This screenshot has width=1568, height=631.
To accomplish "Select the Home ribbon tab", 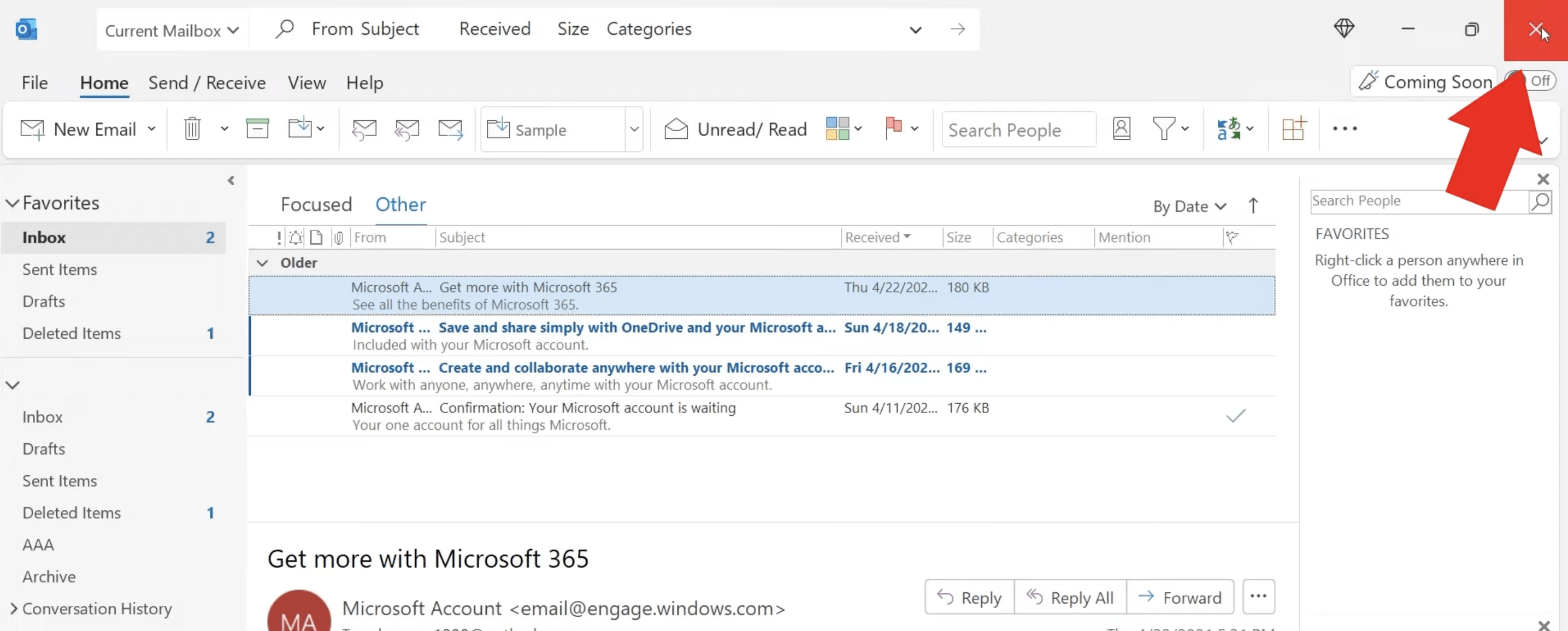I will [x=104, y=82].
